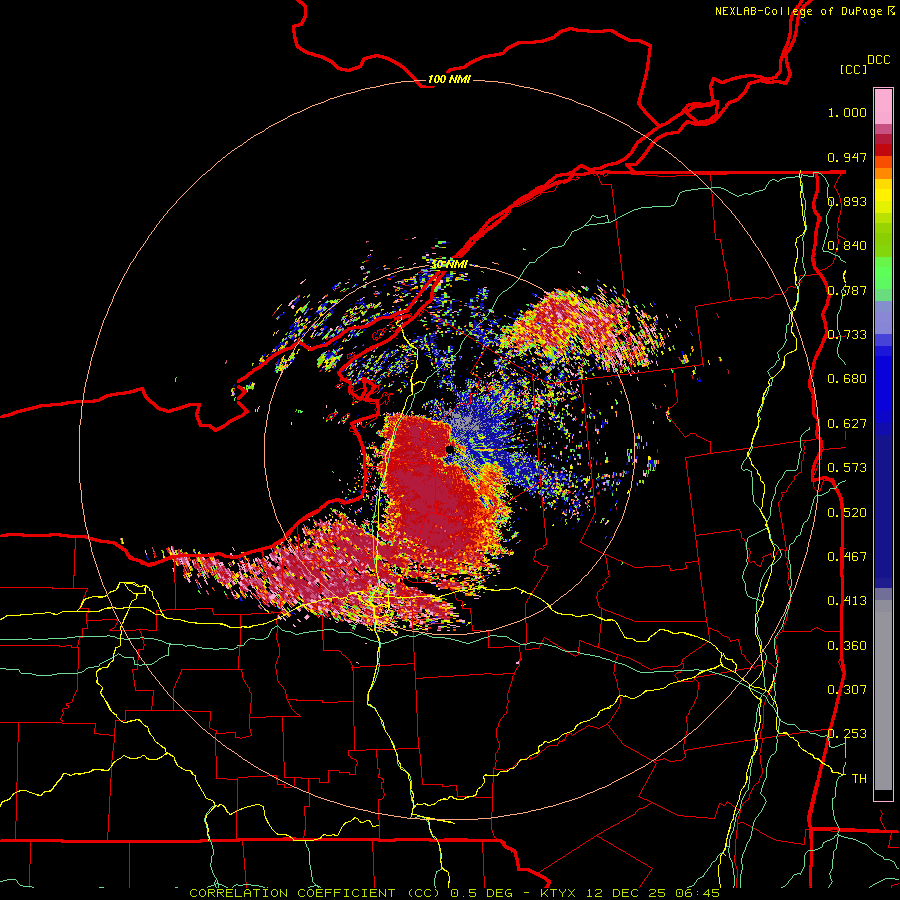
Task: Click the 0.627 scale value
Action: click(x=847, y=424)
